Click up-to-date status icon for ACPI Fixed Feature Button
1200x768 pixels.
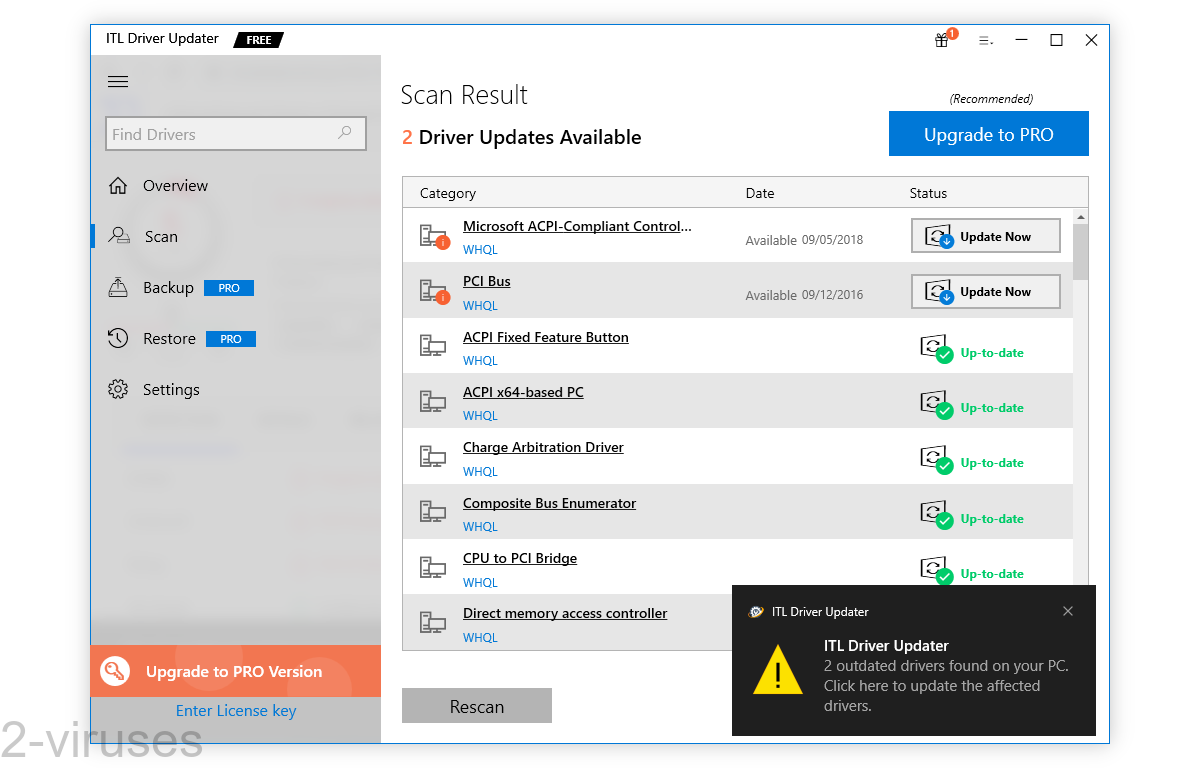936,349
